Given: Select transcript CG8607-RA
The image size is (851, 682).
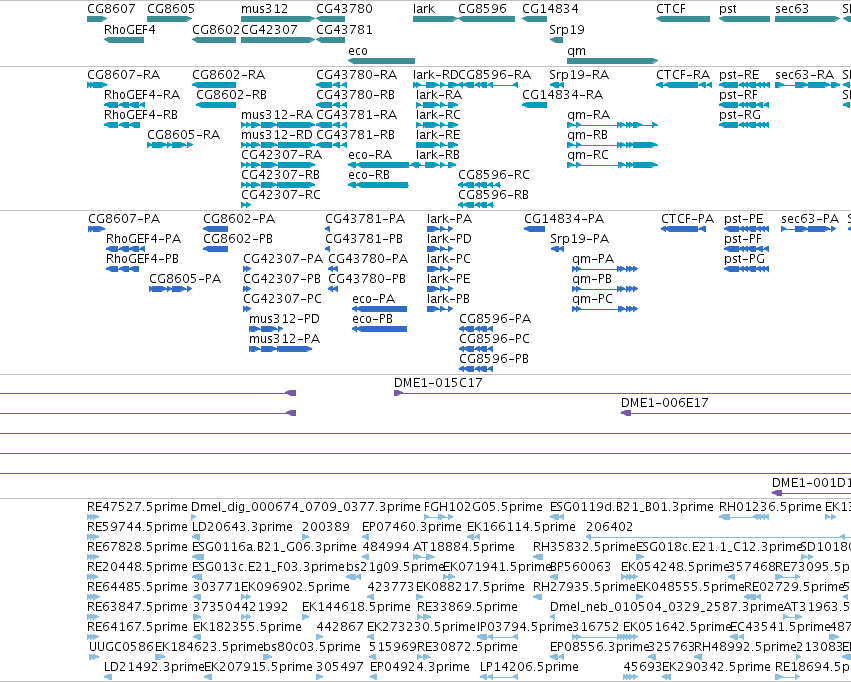Looking at the screenshot, I should 97,85.
